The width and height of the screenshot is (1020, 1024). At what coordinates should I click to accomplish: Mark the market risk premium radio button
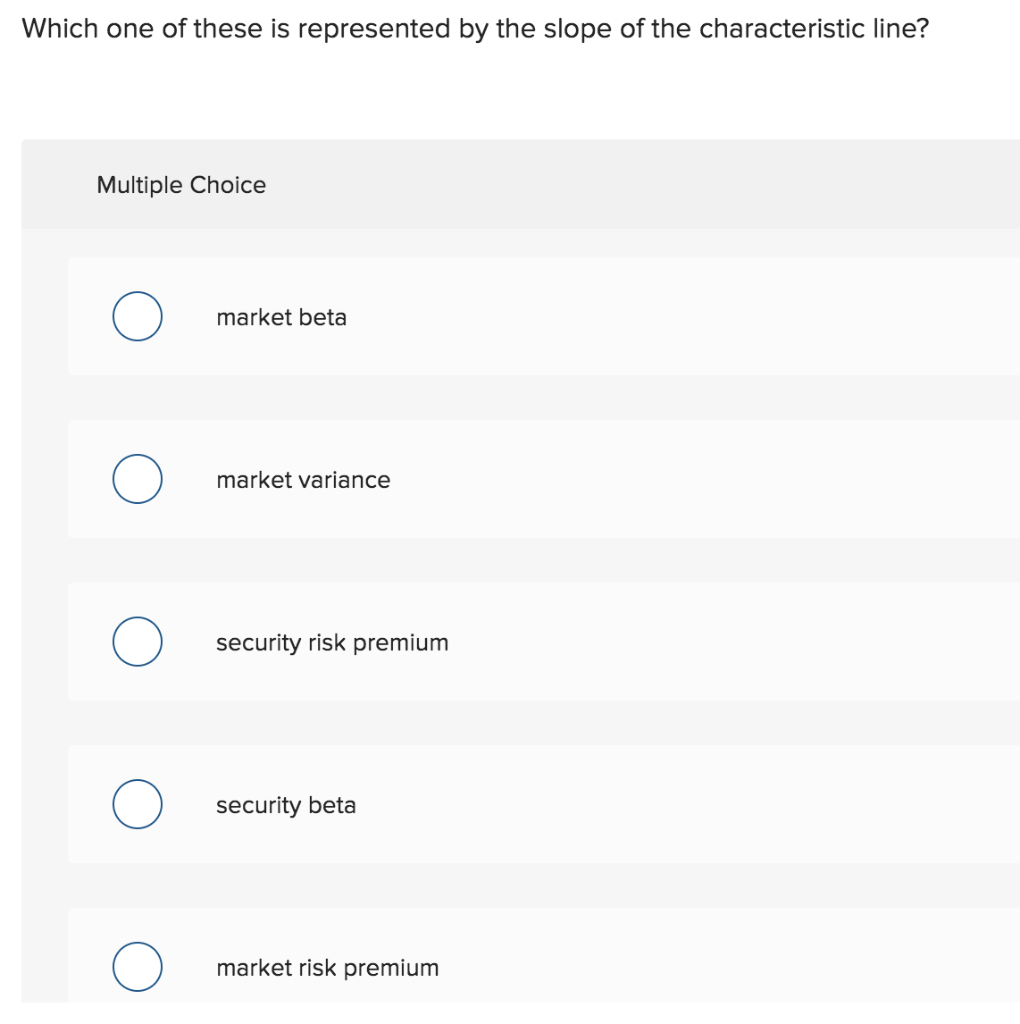tap(137, 967)
